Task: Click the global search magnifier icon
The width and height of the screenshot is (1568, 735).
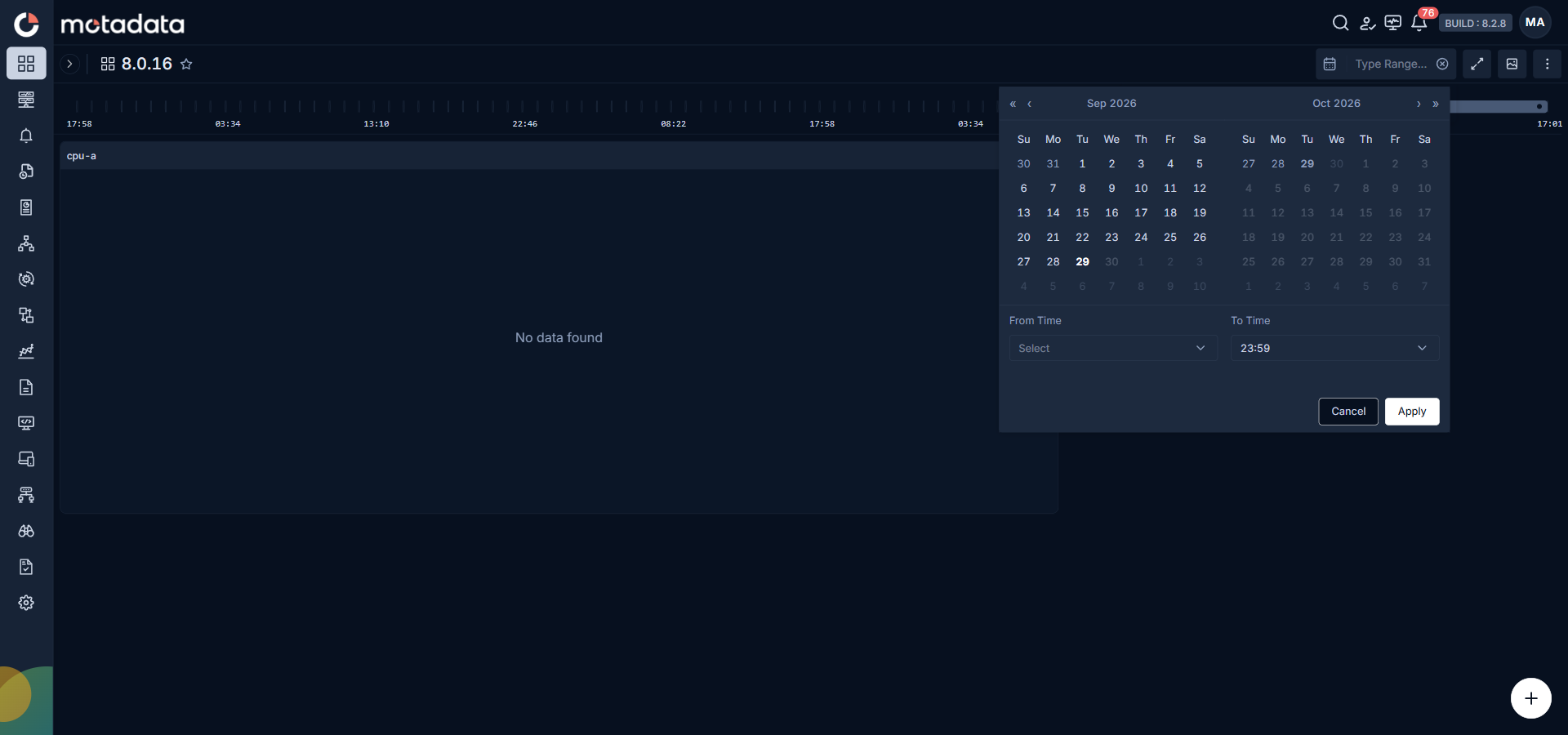Action: [x=1340, y=23]
